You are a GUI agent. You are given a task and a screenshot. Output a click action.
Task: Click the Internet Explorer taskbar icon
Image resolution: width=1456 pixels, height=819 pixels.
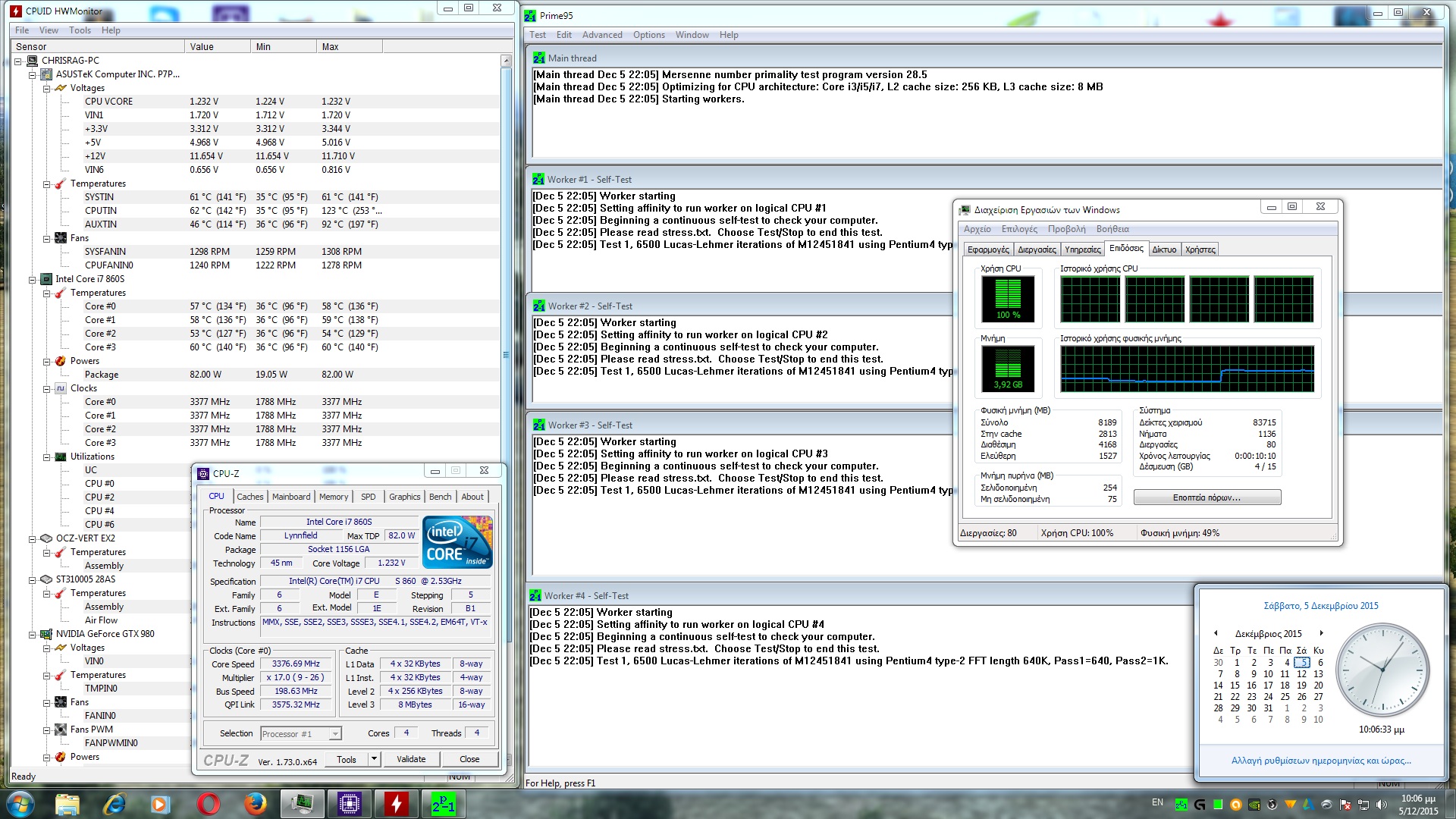coord(114,804)
